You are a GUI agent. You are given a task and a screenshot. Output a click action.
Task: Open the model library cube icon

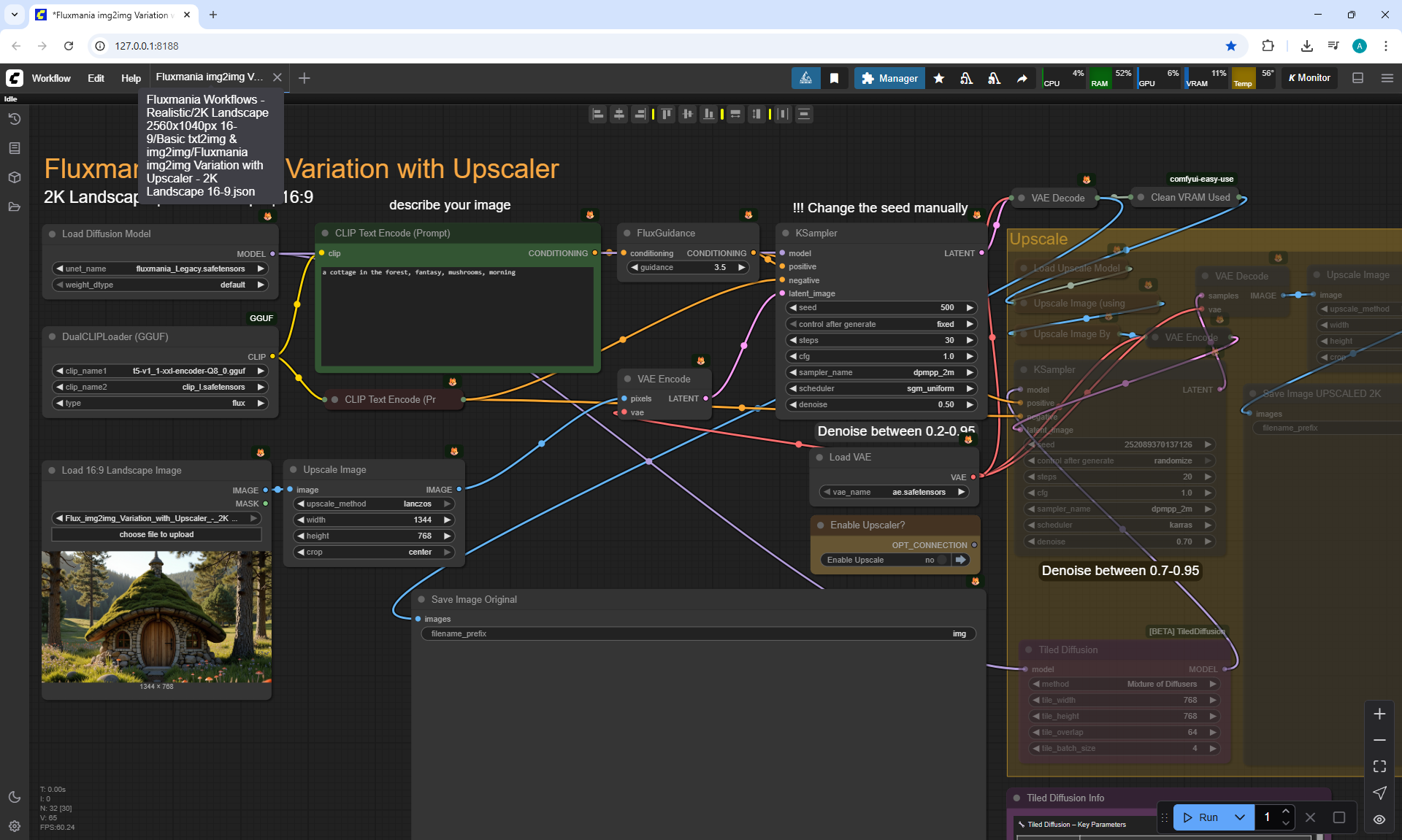pyautogui.click(x=15, y=177)
